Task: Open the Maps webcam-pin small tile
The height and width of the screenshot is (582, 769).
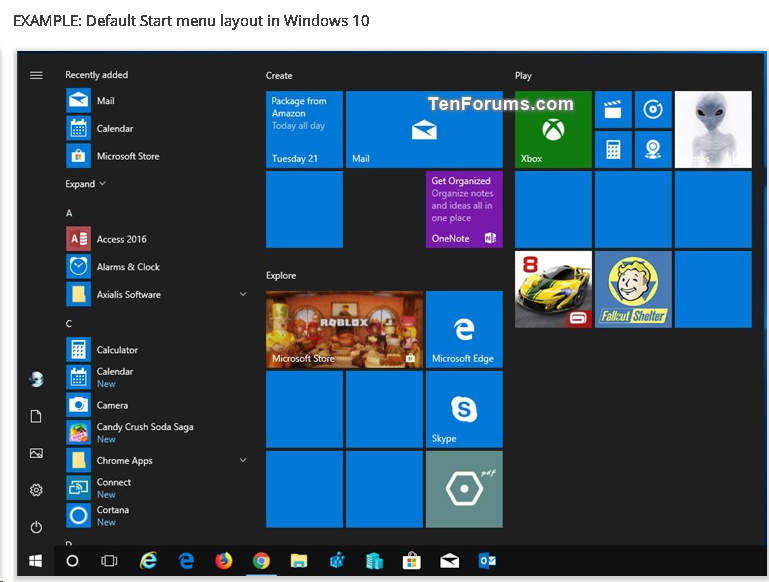Action: click(653, 150)
